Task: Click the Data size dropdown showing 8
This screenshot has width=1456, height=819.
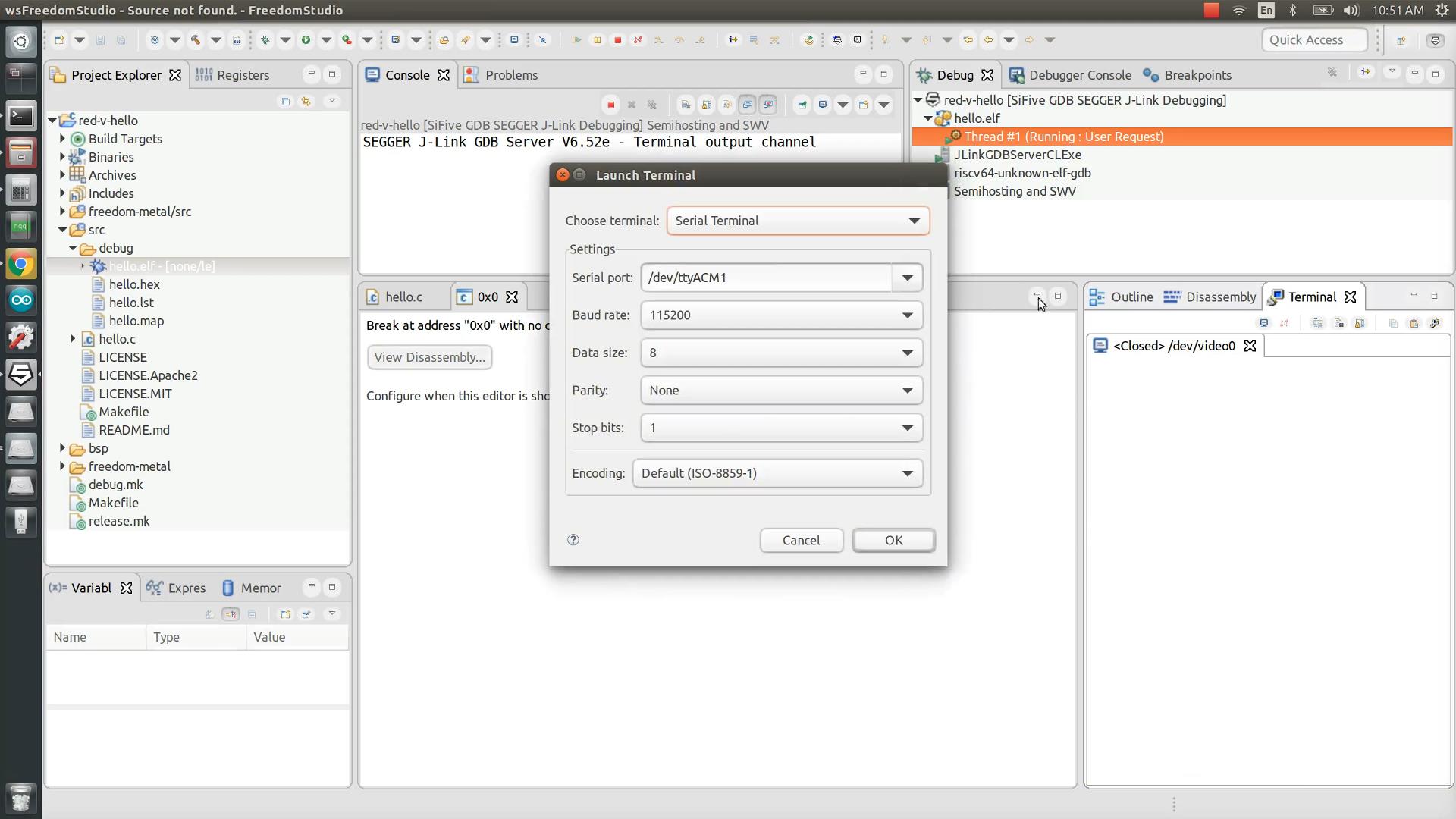Action: click(x=781, y=352)
